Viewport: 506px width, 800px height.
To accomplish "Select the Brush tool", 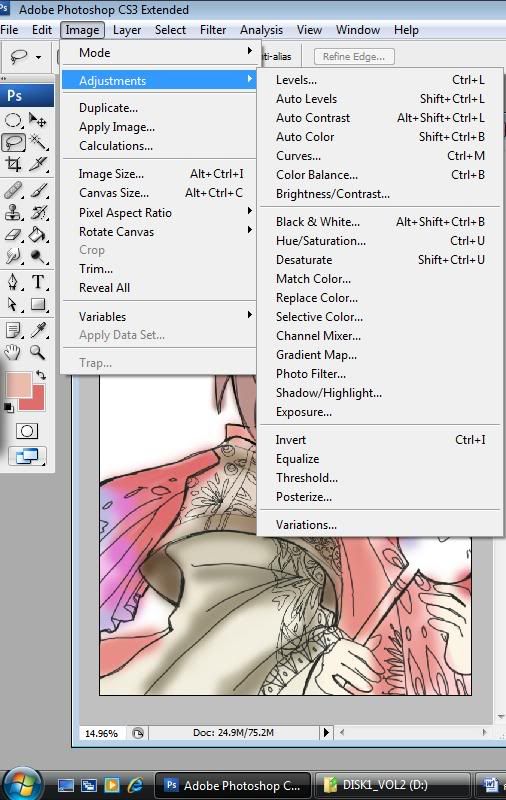I will click(38, 190).
